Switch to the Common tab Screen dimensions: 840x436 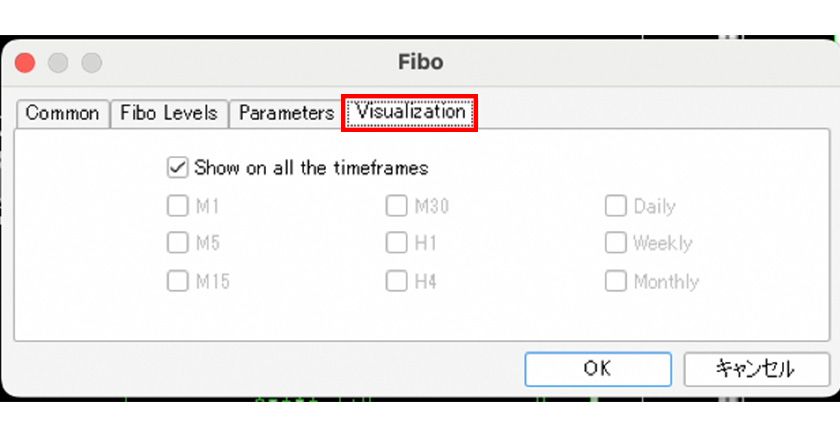[x=62, y=113]
